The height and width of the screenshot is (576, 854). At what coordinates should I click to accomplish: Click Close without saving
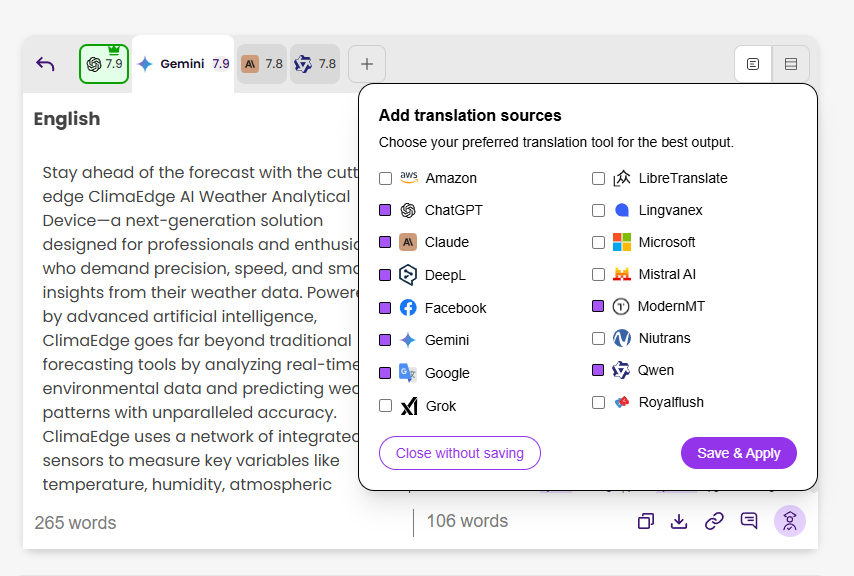pyautogui.click(x=459, y=453)
